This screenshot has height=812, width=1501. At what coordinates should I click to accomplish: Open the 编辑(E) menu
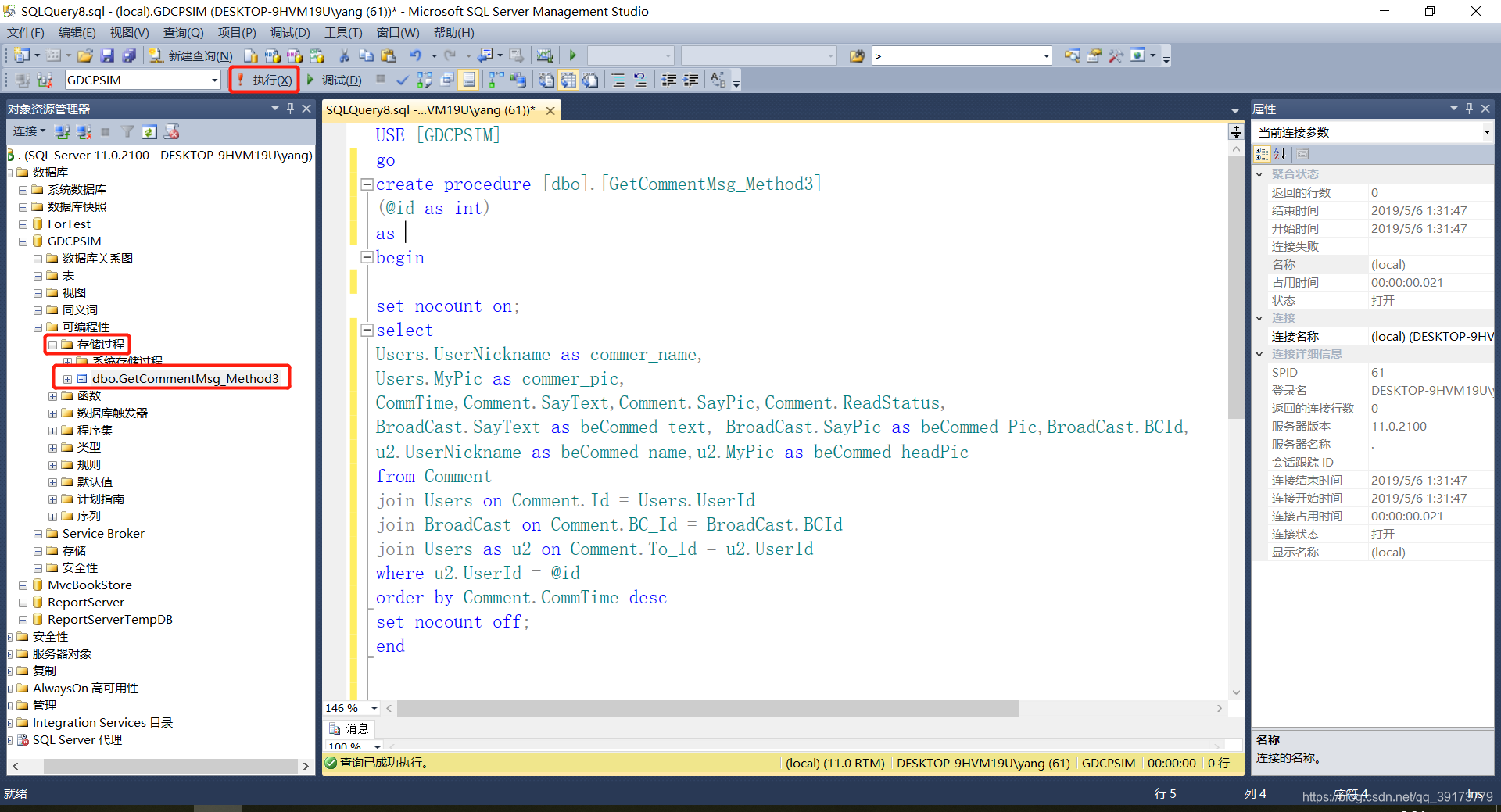tap(77, 33)
